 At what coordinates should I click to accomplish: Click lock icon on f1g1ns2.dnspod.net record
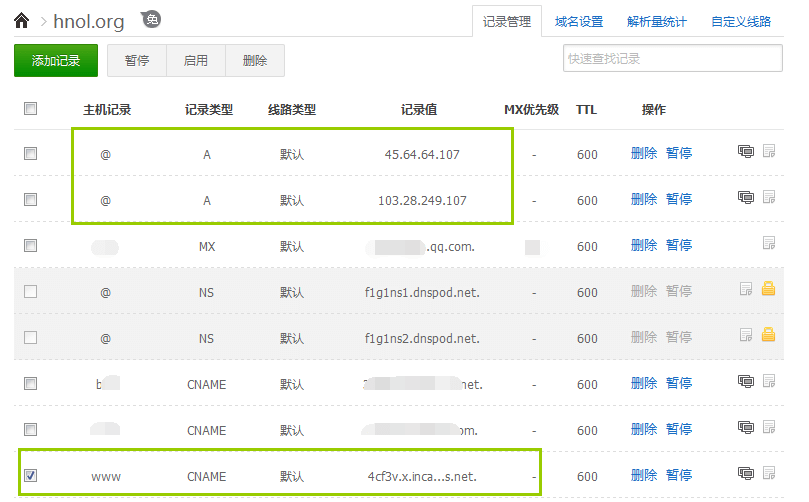tap(768, 334)
